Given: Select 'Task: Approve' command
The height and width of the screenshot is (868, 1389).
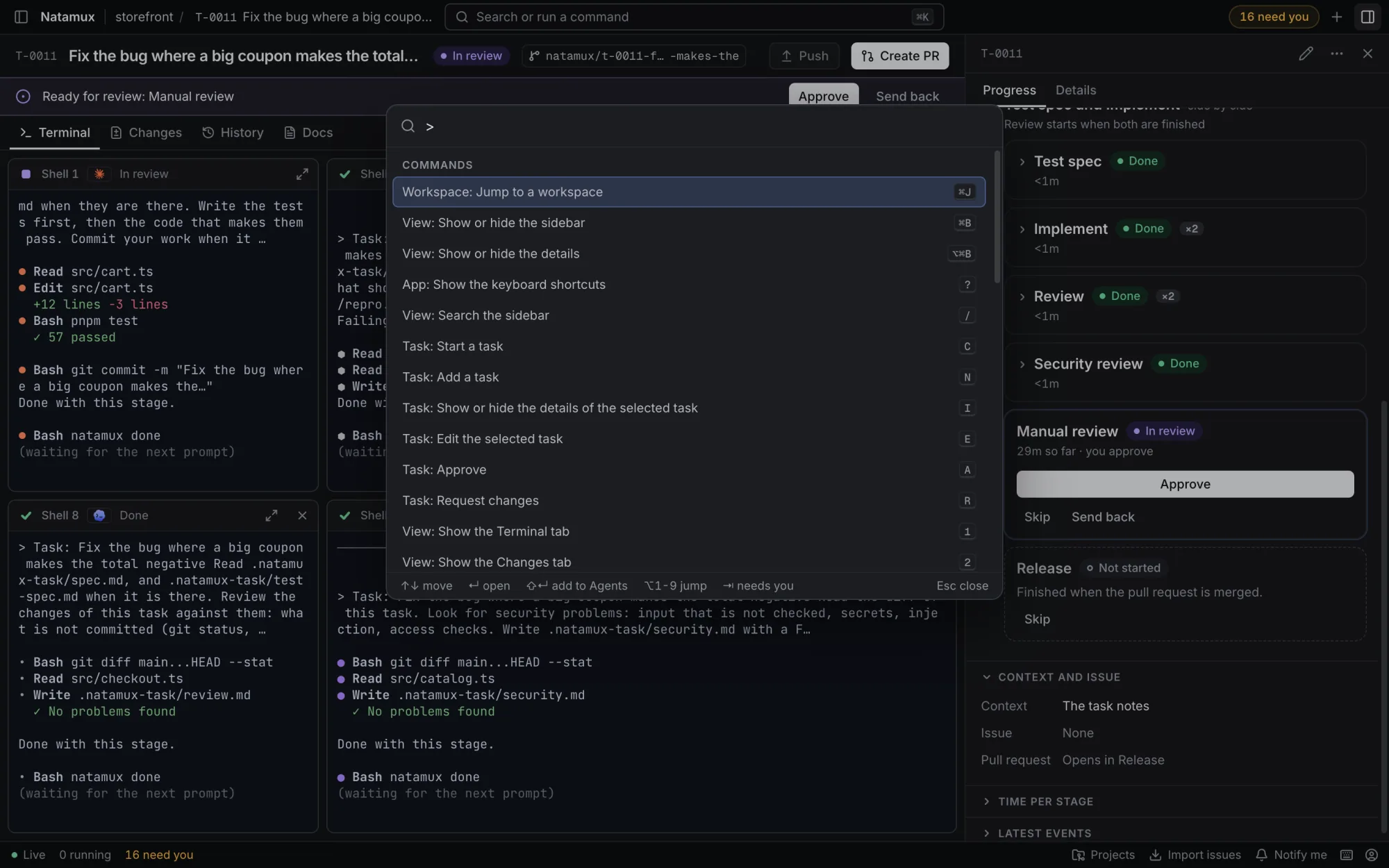Looking at the screenshot, I should point(689,470).
